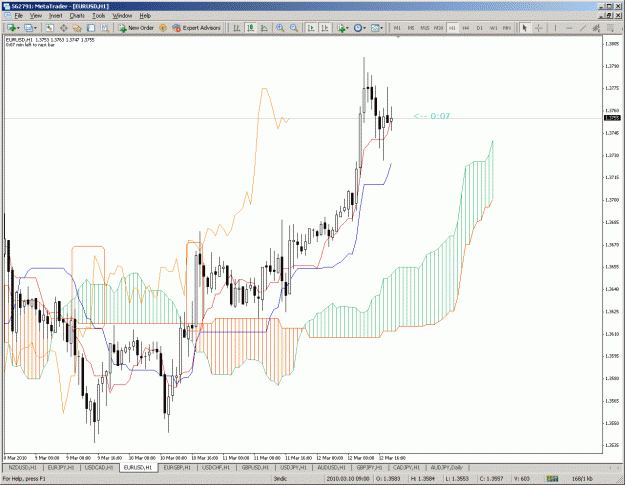Image resolution: width=625 pixels, height=485 pixels.
Task: Set the D1 timeframe
Action: 480,28
